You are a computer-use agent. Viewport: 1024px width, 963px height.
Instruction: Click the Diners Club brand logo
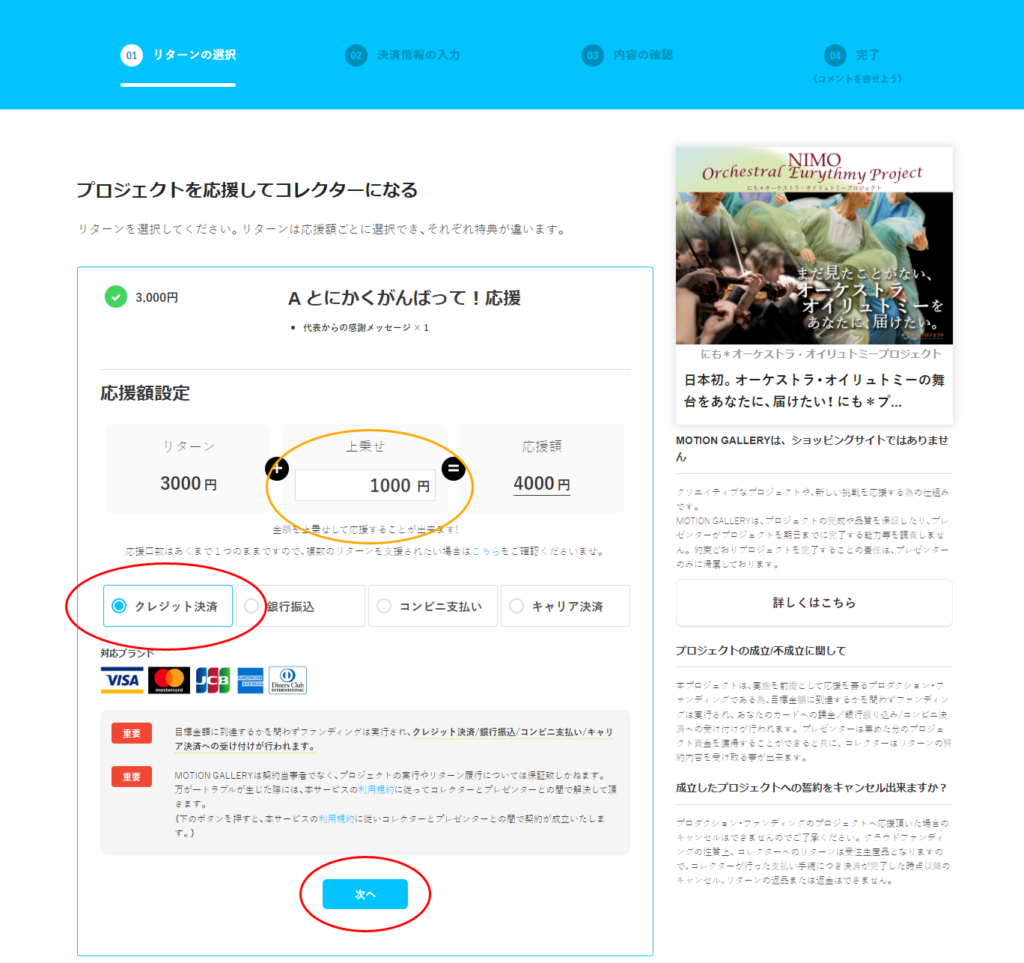[x=288, y=680]
